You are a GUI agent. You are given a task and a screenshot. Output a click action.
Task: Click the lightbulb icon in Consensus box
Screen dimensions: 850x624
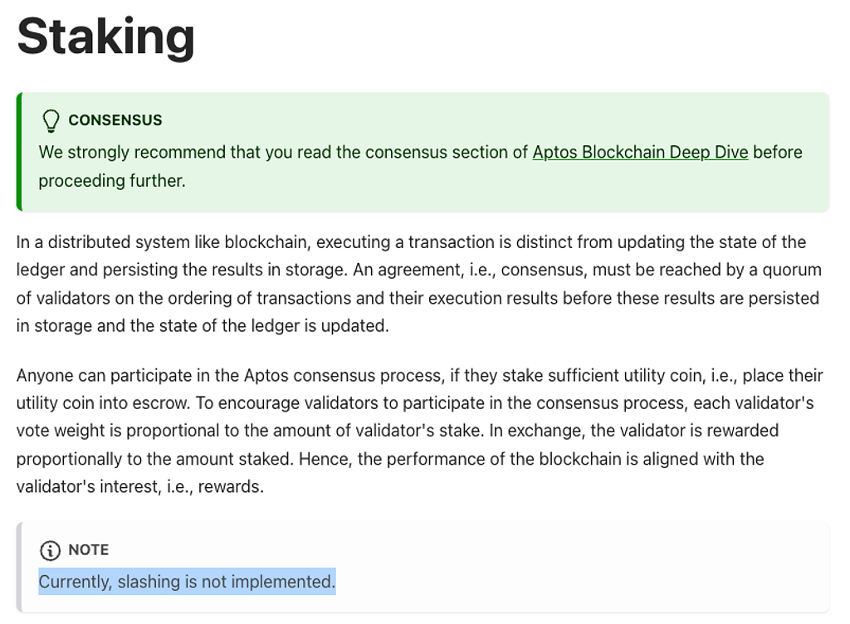[50, 121]
